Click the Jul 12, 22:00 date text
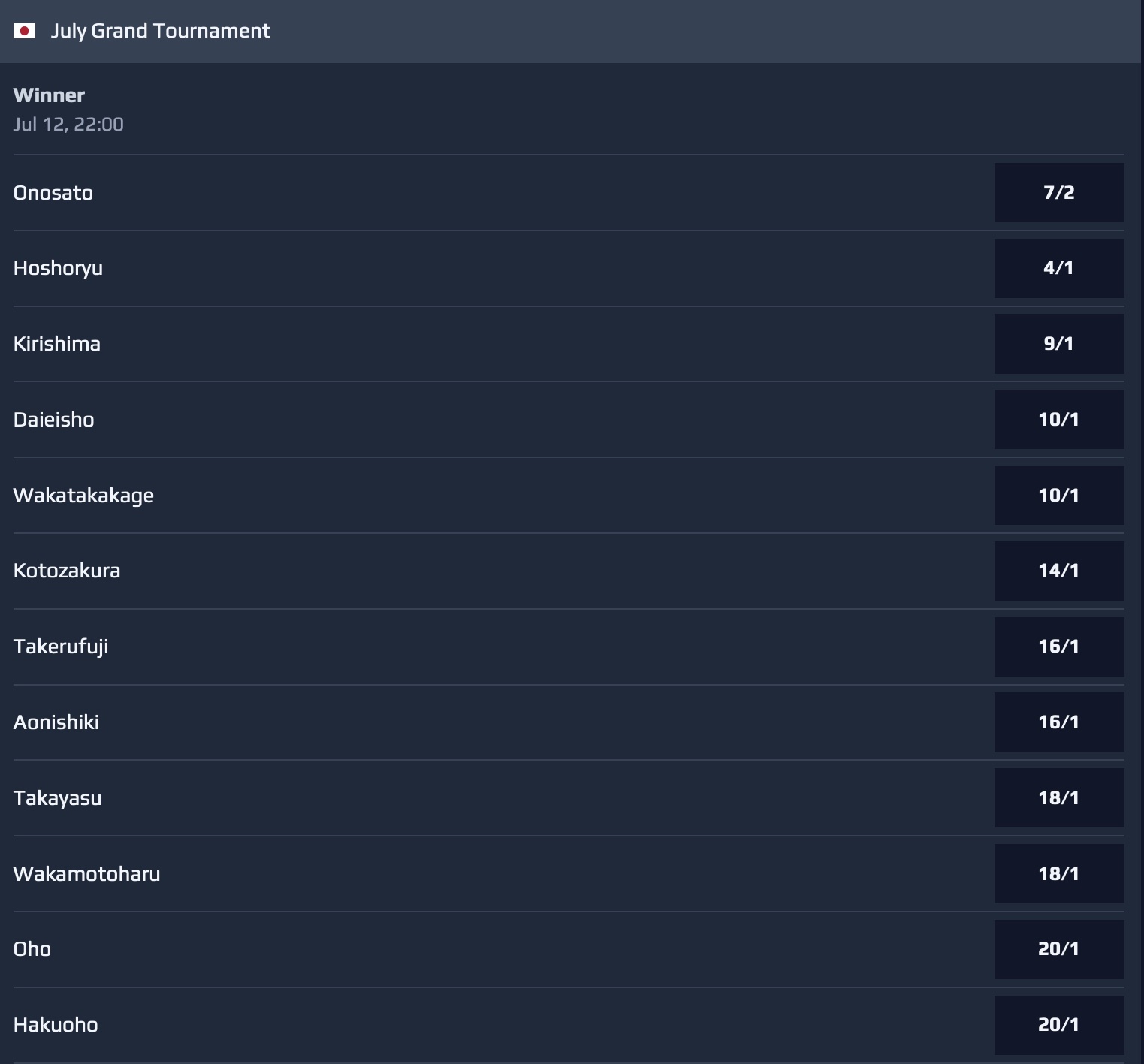The width and height of the screenshot is (1144, 1064). click(68, 125)
